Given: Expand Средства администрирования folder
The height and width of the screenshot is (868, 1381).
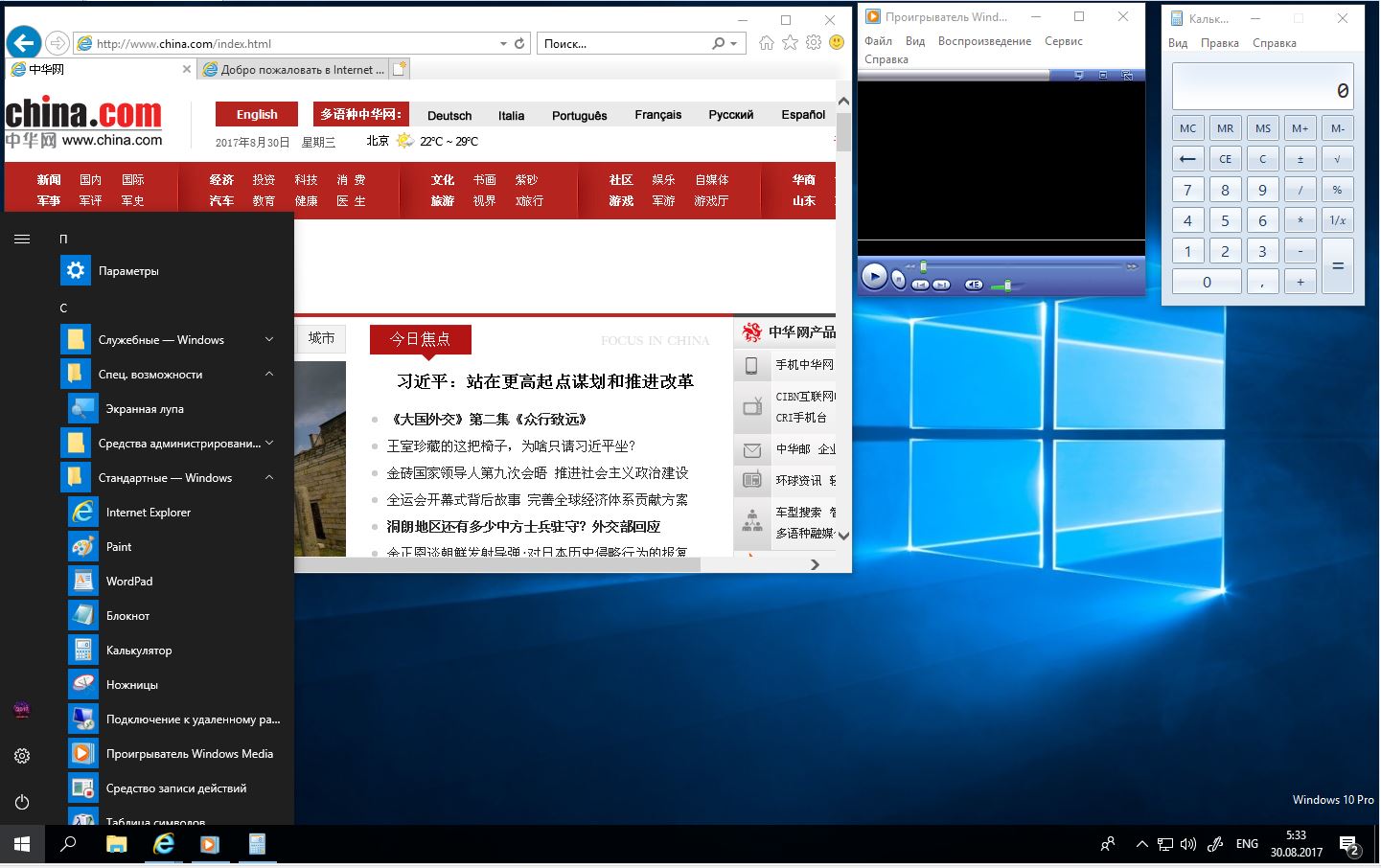Looking at the screenshot, I should [x=269, y=444].
